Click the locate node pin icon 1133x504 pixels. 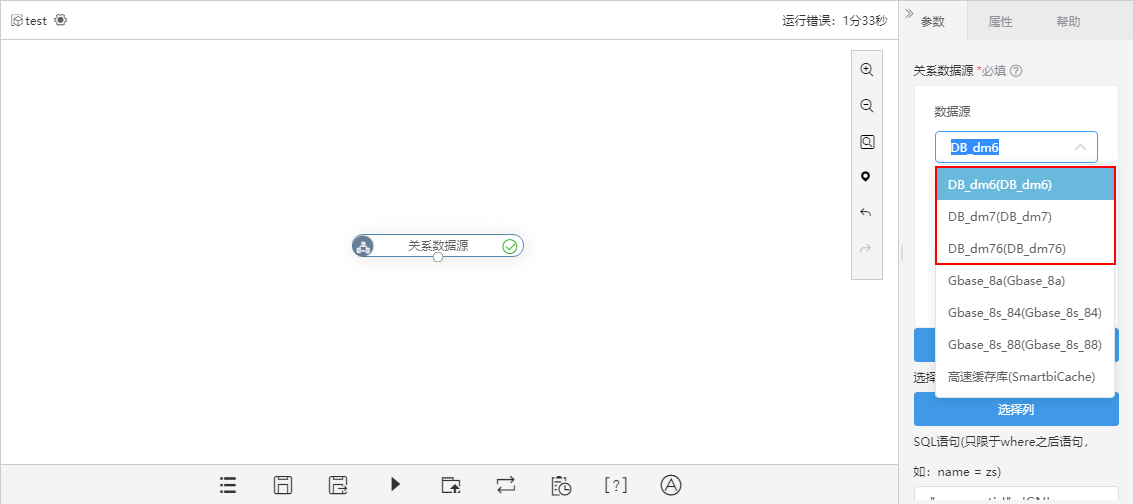tap(866, 176)
